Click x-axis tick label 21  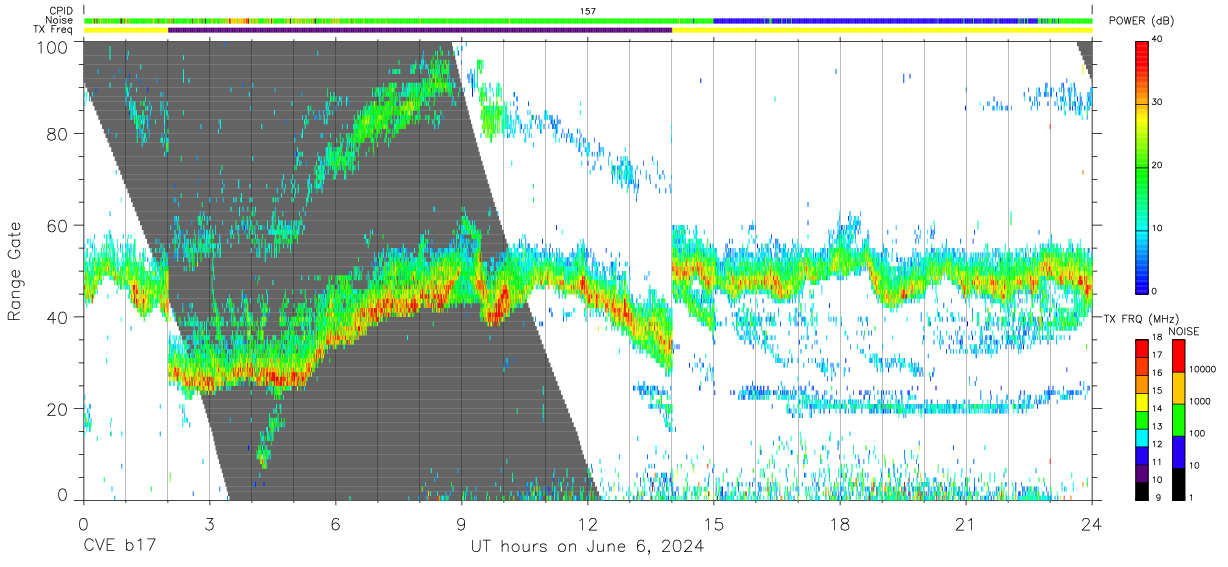point(966,524)
